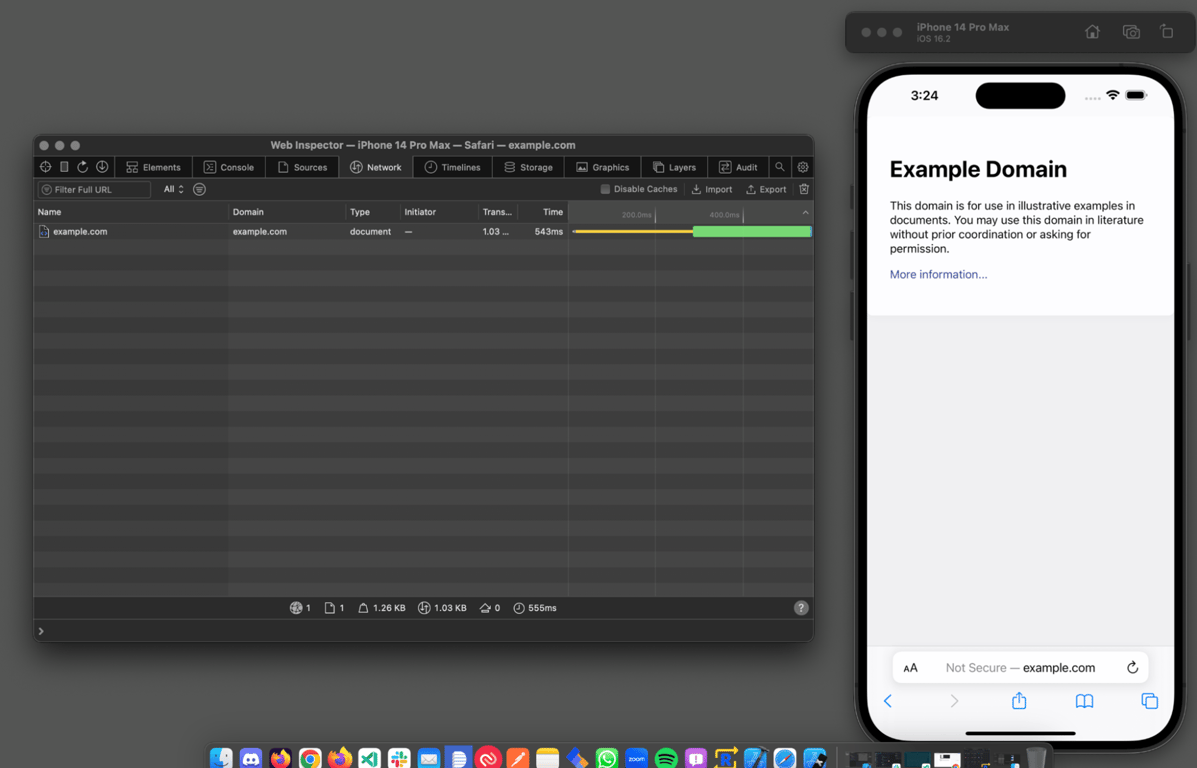This screenshot has height=768, width=1197.
Task: Activate the element selection crosshair icon
Action: (45, 167)
